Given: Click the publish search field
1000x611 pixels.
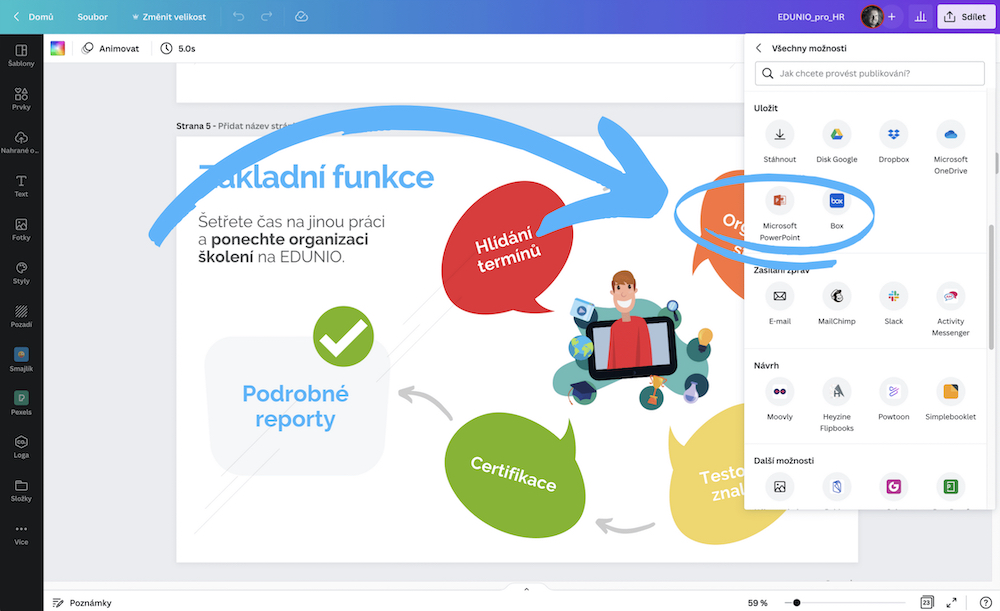Looking at the screenshot, I should coord(869,73).
